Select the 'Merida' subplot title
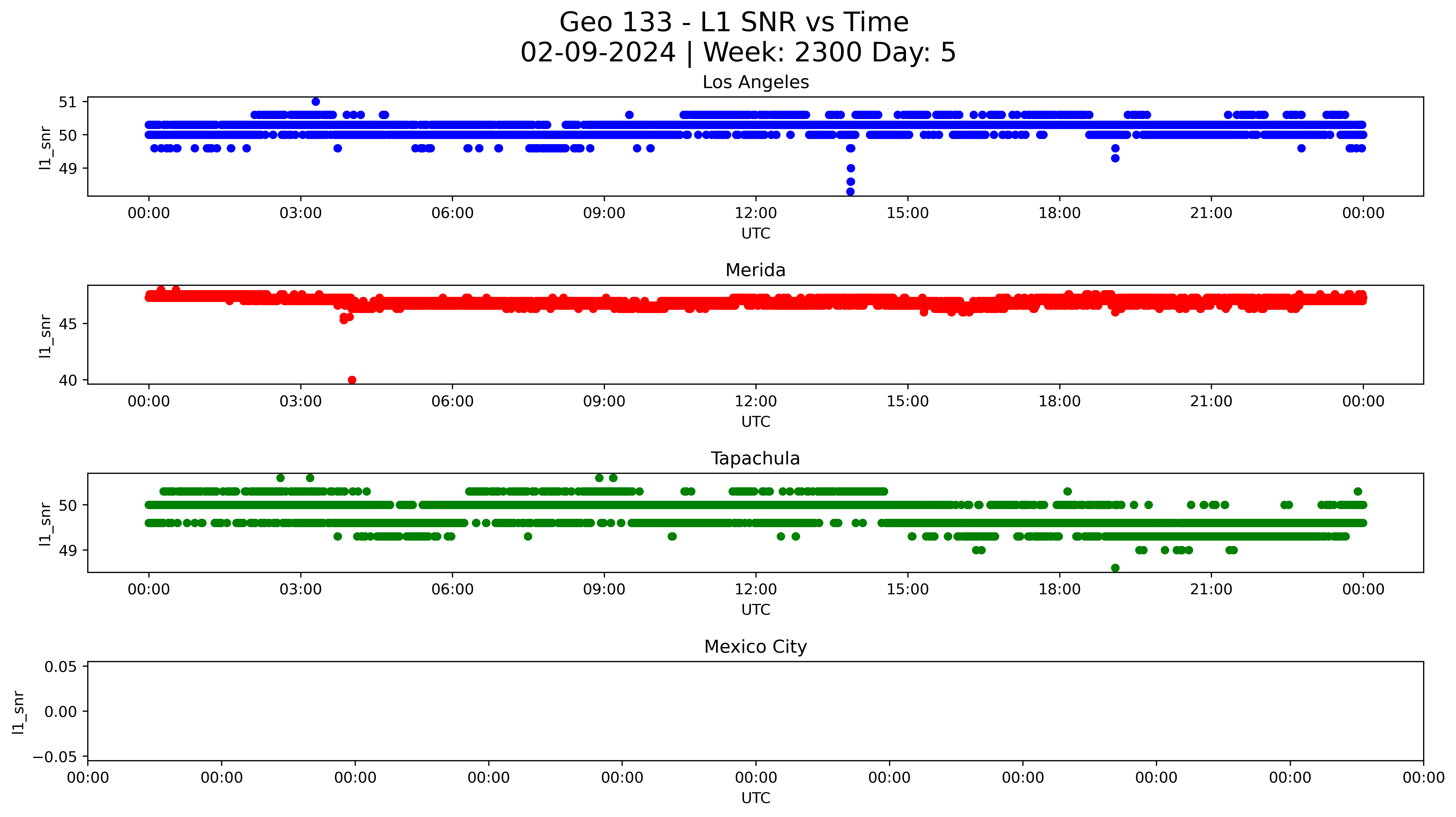1456x817 pixels. [756, 270]
